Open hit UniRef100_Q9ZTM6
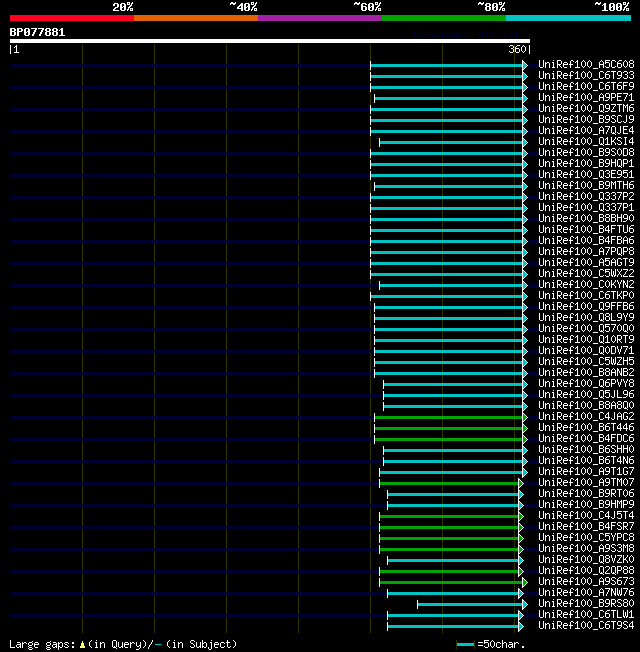 pyautogui.click(x=586, y=109)
